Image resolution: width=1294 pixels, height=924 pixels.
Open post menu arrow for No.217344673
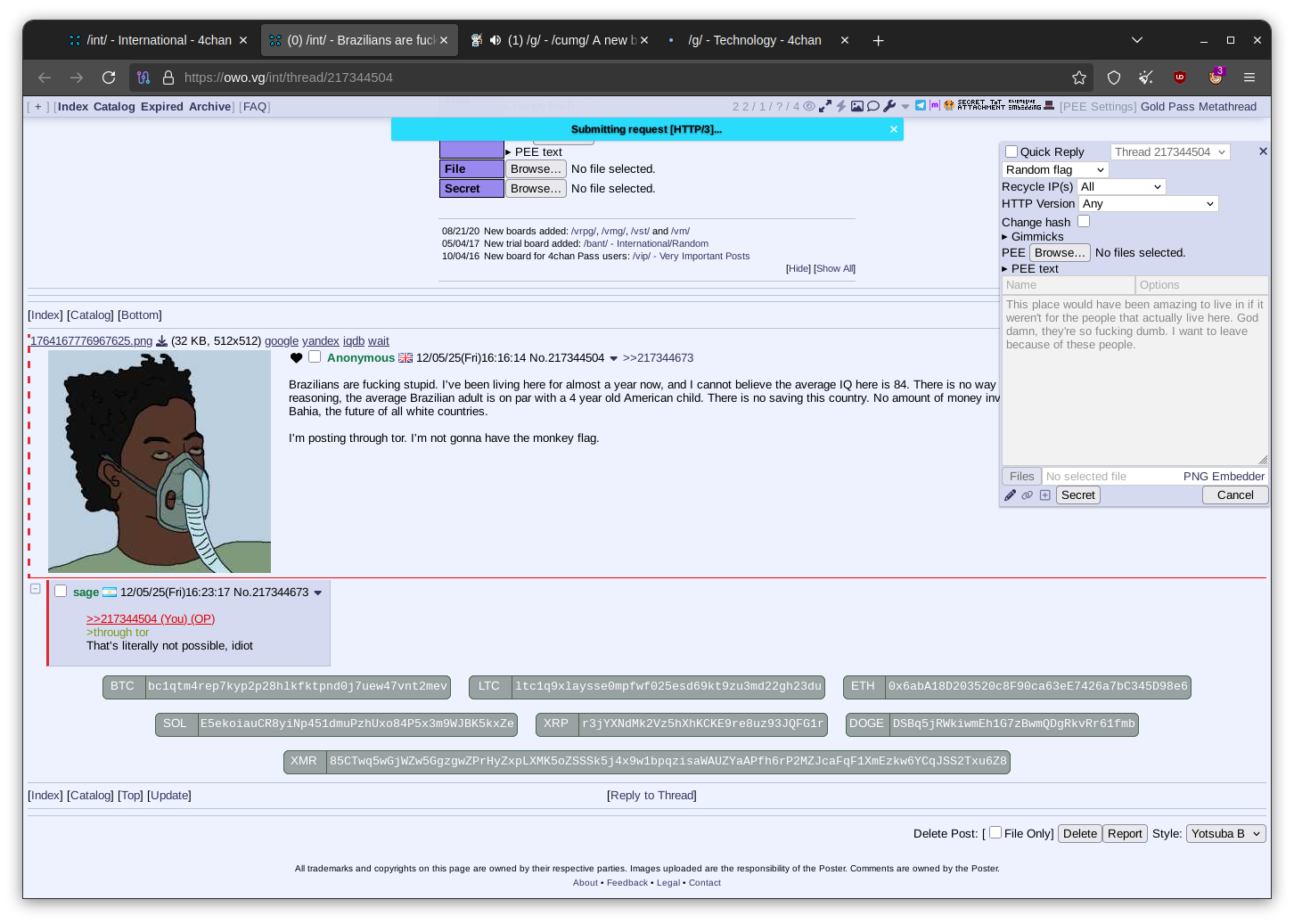coord(318,593)
